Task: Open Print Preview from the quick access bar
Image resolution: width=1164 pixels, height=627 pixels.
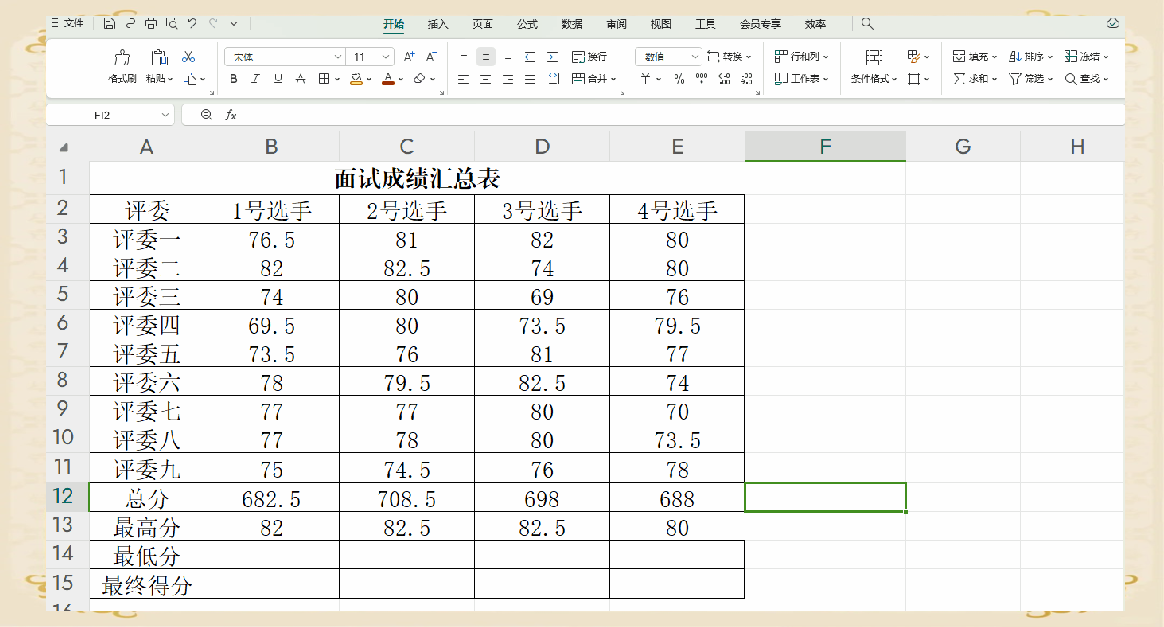Action: 171,24
